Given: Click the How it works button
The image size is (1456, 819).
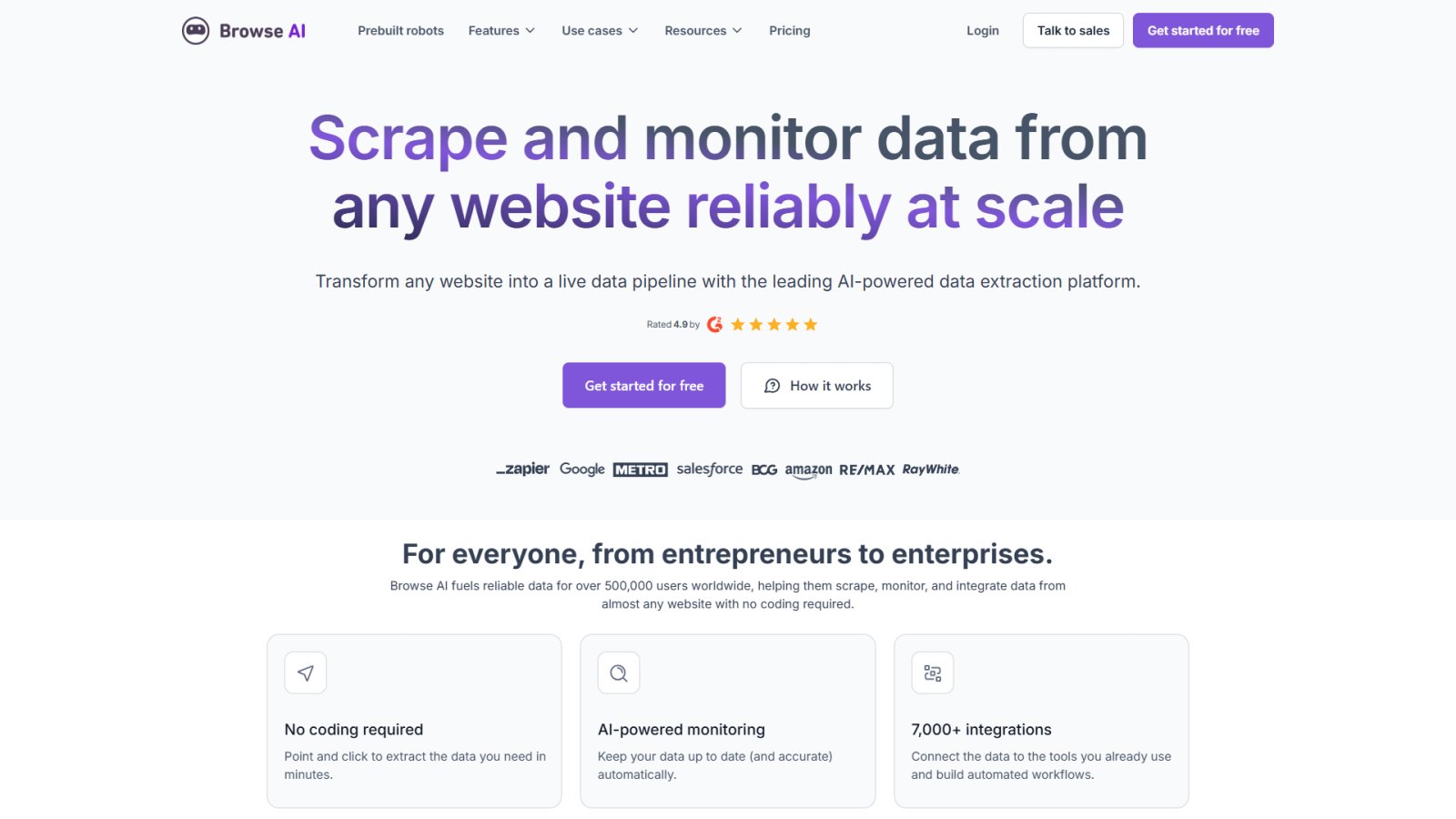Looking at the screenshot, I should coord(816,385).
